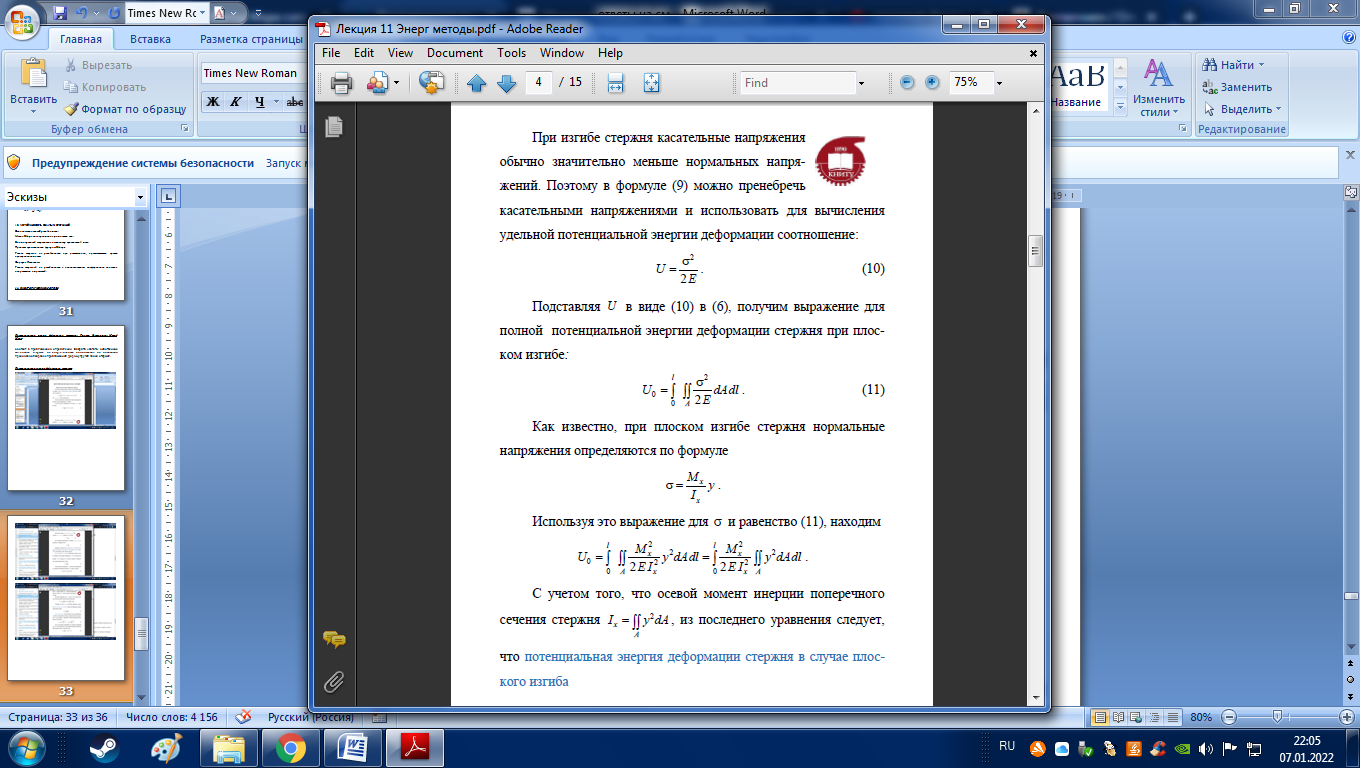Open the Pages panel in Adobe Reader

tap(334, 126)
